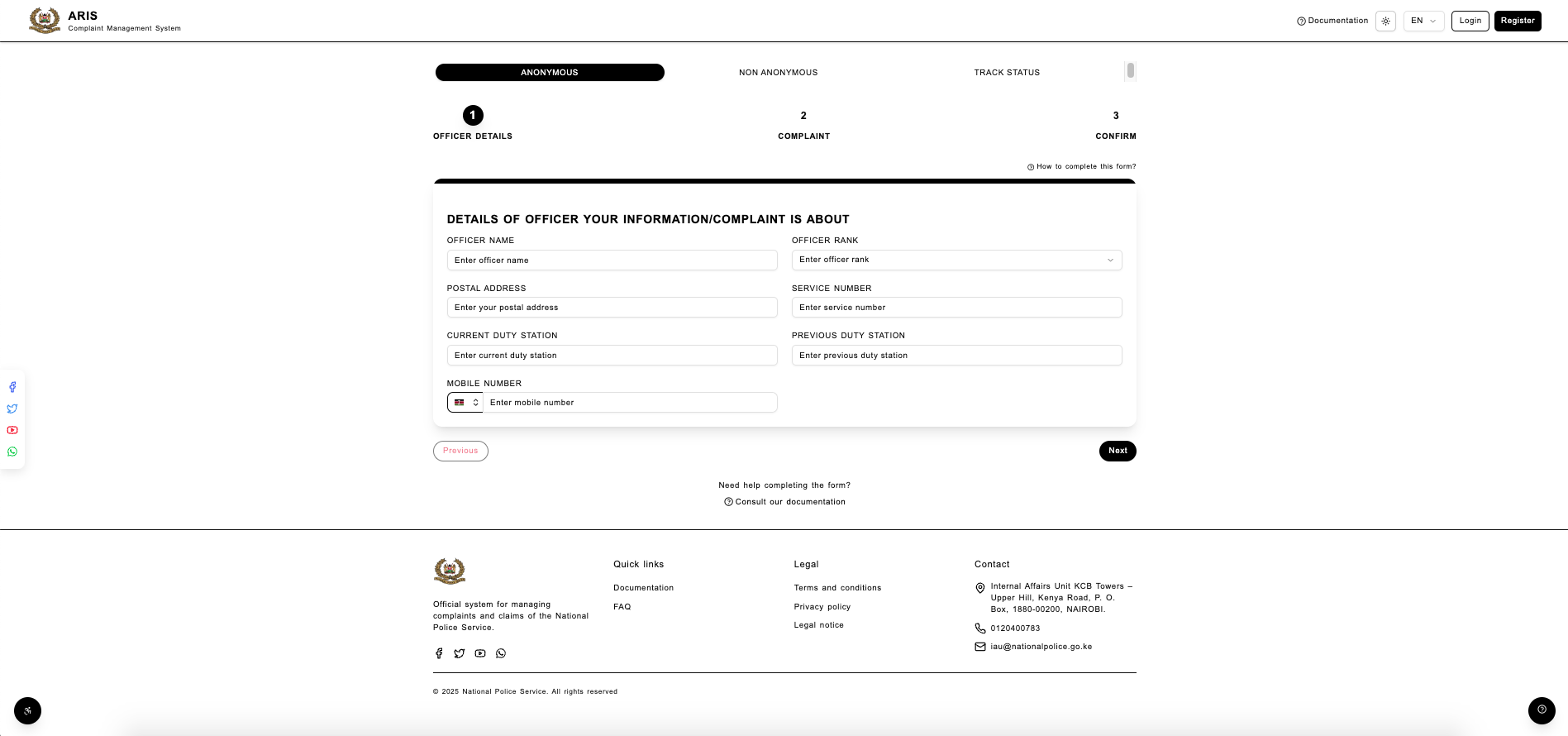Open the mobile number country code selector

465,403
